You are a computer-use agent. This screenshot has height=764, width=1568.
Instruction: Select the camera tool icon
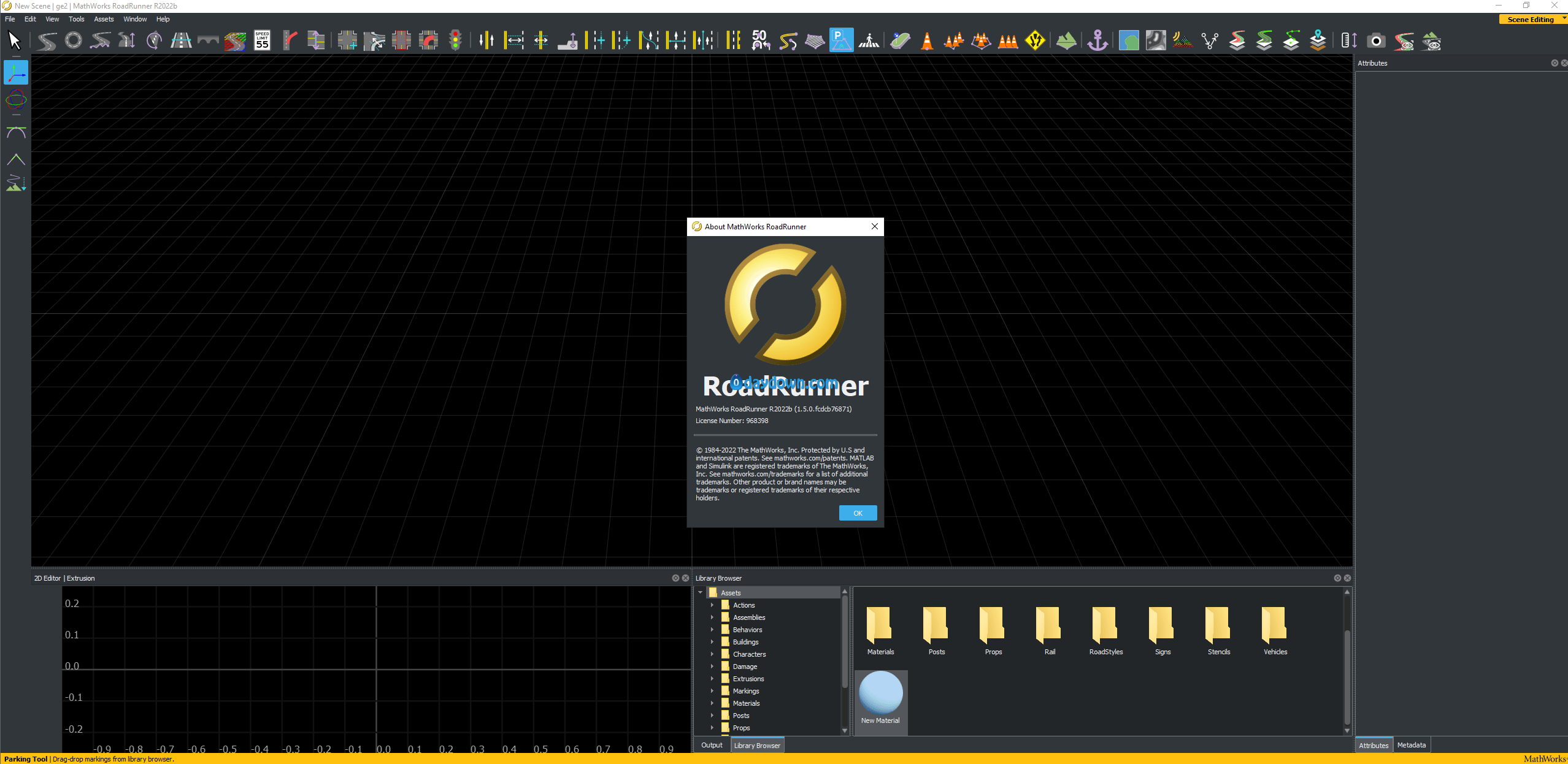1377,41
